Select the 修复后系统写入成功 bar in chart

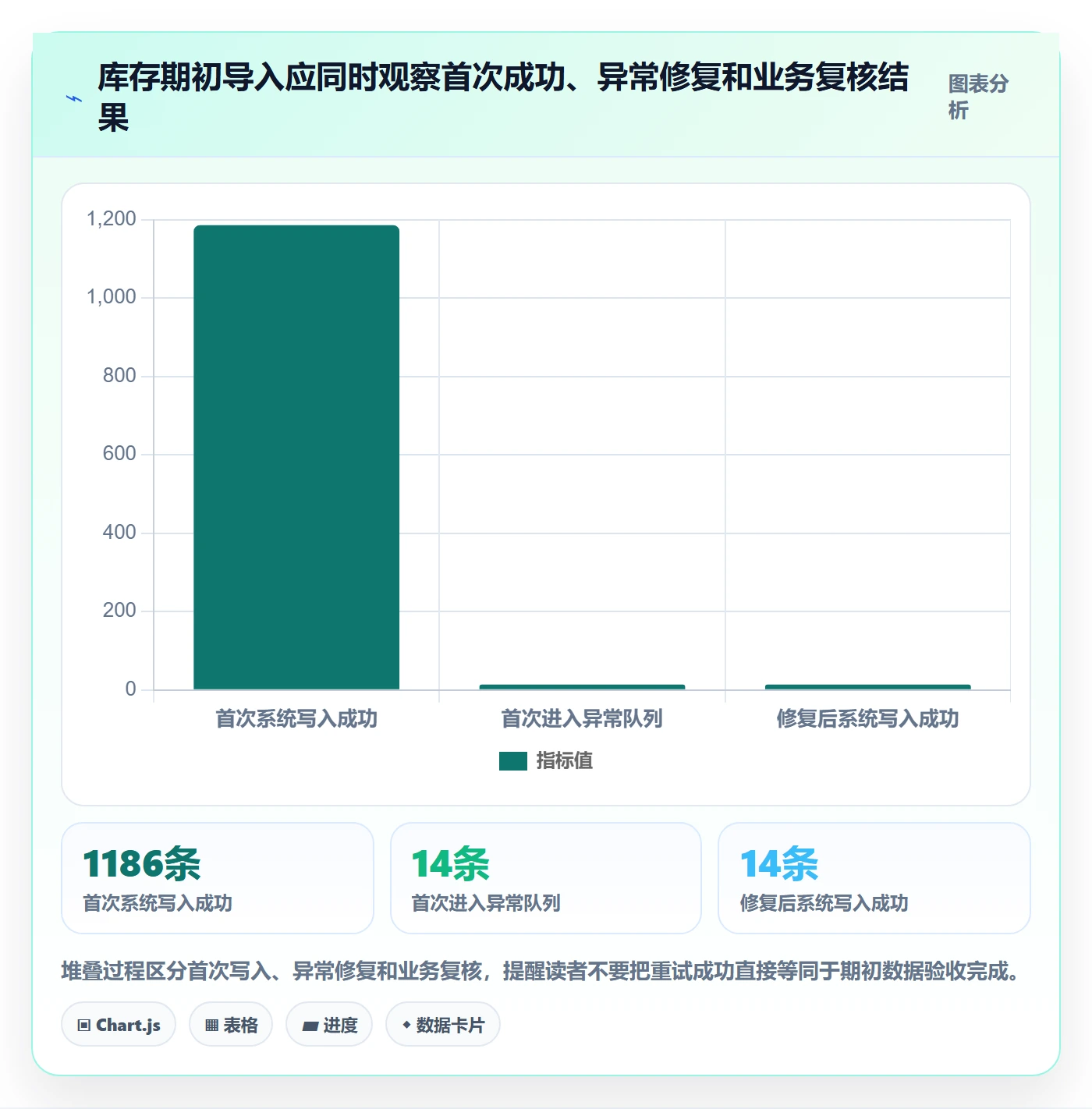click(x=867, y=686)
